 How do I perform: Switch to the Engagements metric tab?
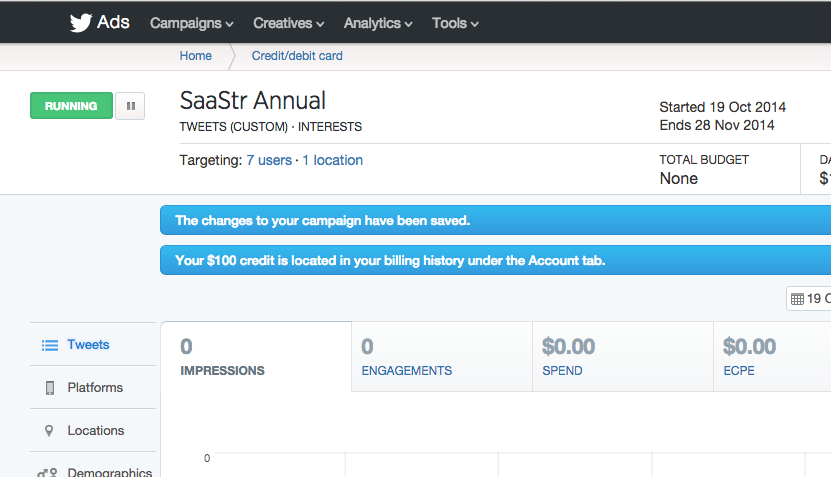442,357
